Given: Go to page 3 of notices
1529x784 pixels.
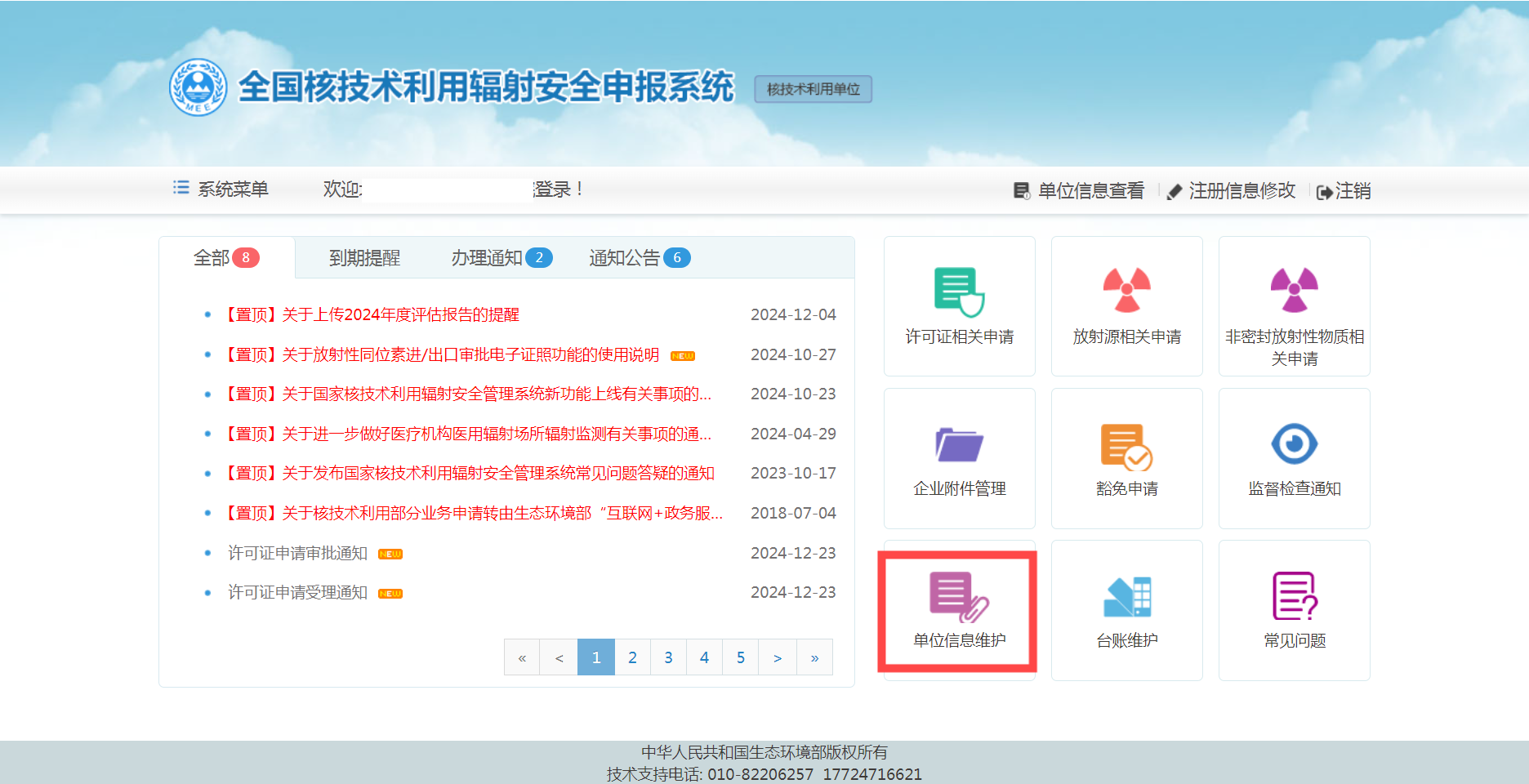Looking at the screenshot, I should (x=668, y=657).
